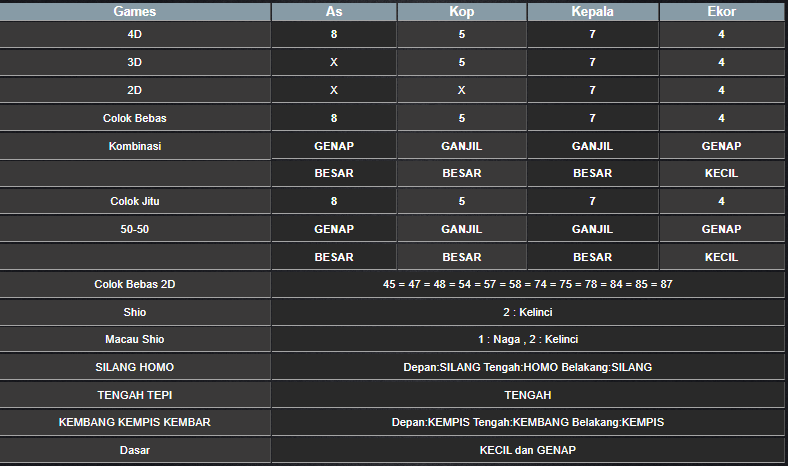
Task: Pick the Kepala value 7 in Colok Bebas row
Action: pos(593,118)
